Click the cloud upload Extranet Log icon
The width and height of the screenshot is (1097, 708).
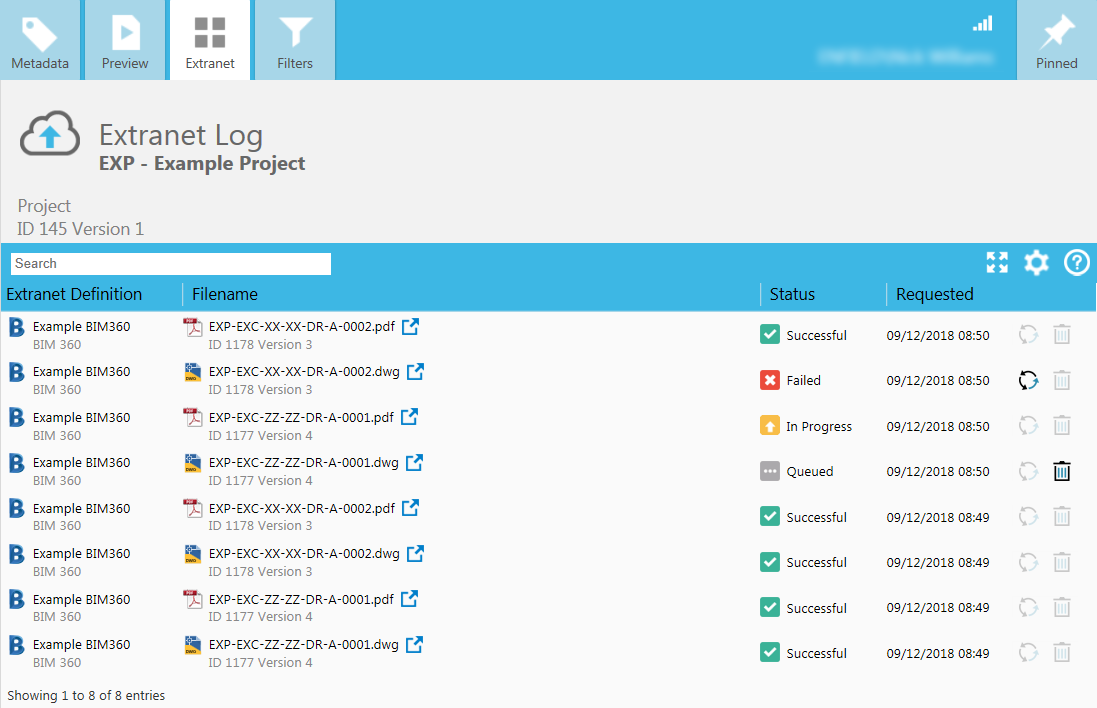(x=49, y=133)
